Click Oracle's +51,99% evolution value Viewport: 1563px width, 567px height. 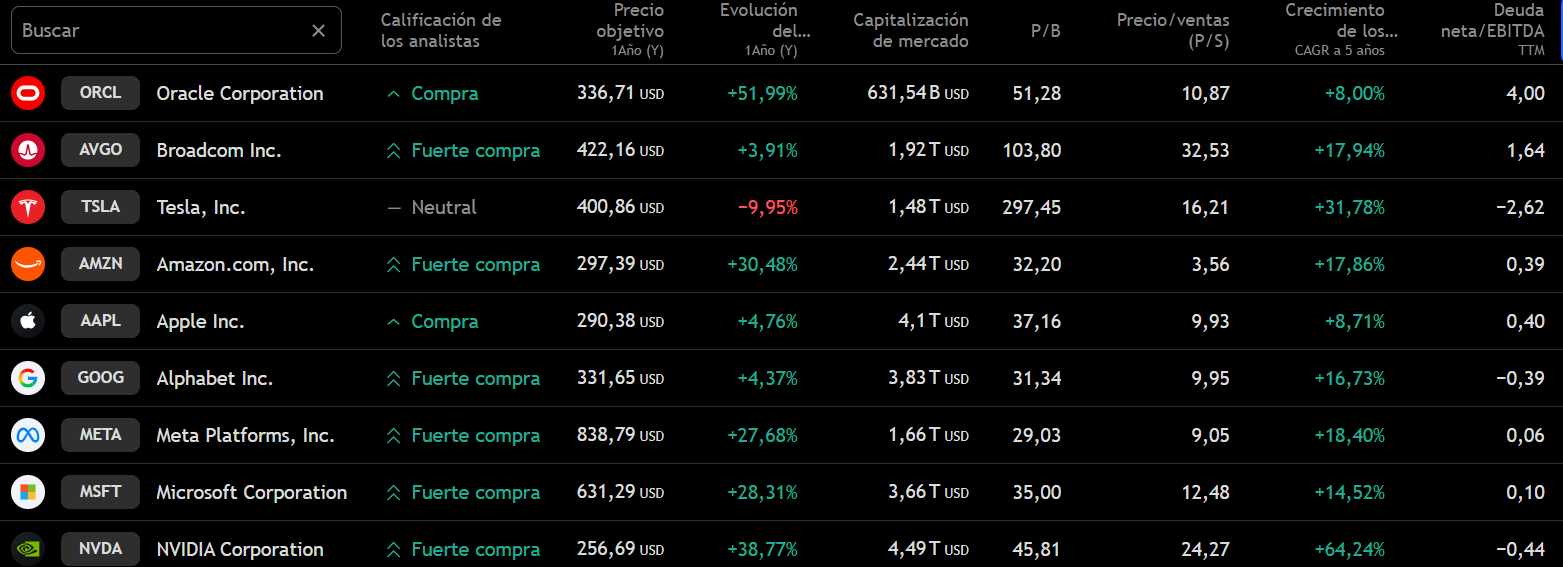click(x=762, y=93)
